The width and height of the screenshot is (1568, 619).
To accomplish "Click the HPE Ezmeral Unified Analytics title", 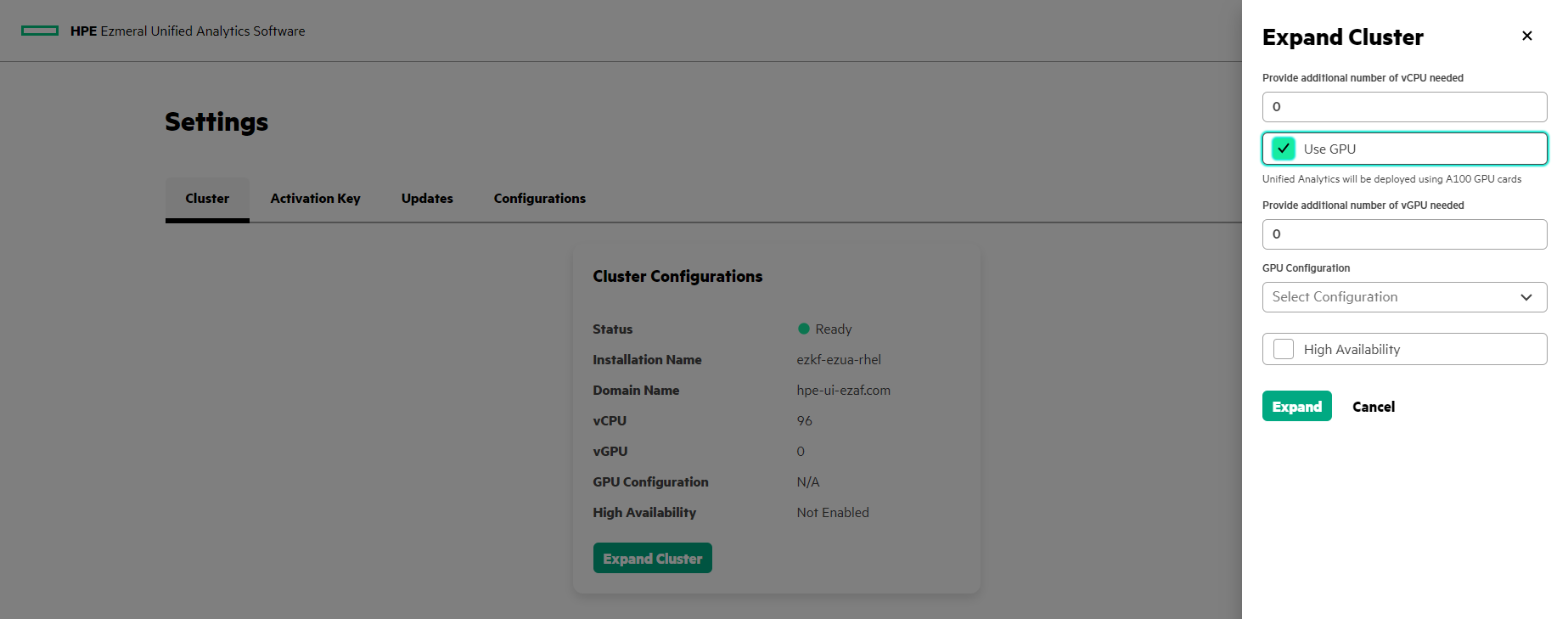I will (188, 31).
